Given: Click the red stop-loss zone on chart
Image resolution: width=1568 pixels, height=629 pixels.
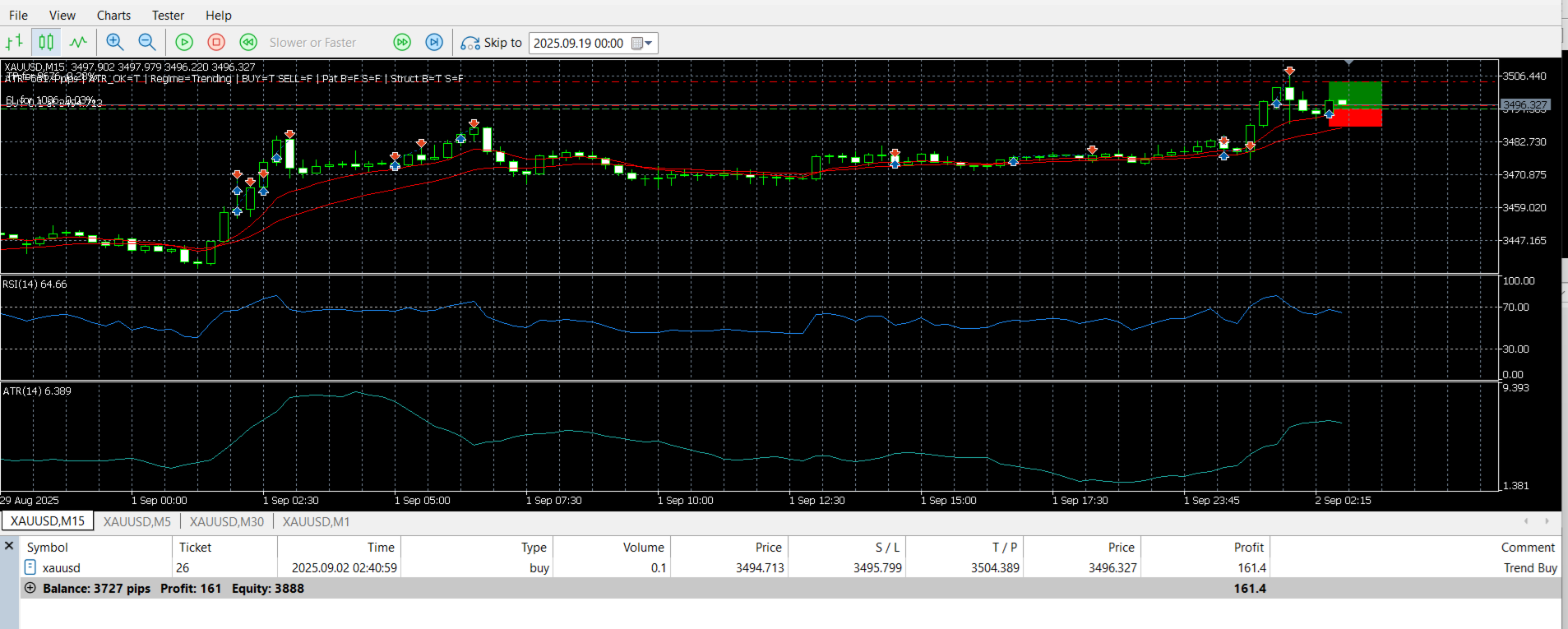Looking at the screenshot, I should point(1355,117).
